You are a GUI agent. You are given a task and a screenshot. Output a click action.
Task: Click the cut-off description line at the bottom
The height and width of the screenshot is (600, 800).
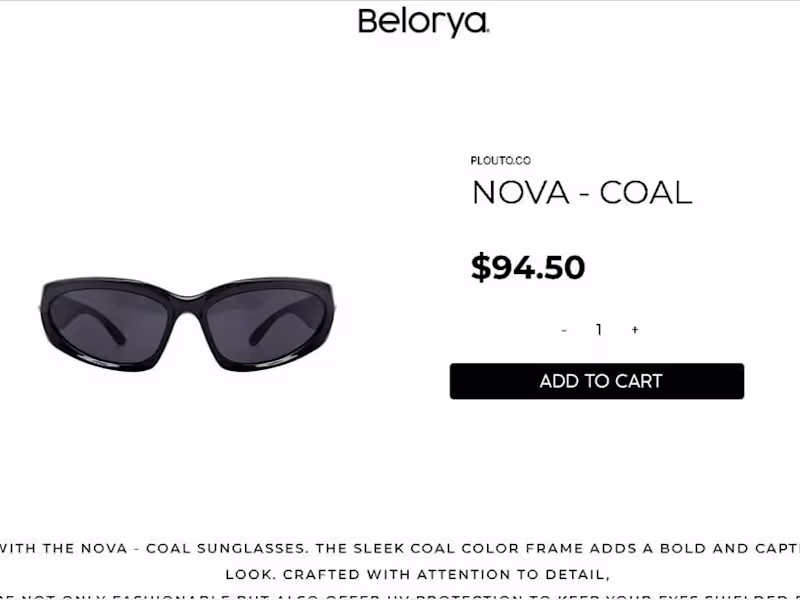pos(400,596)
